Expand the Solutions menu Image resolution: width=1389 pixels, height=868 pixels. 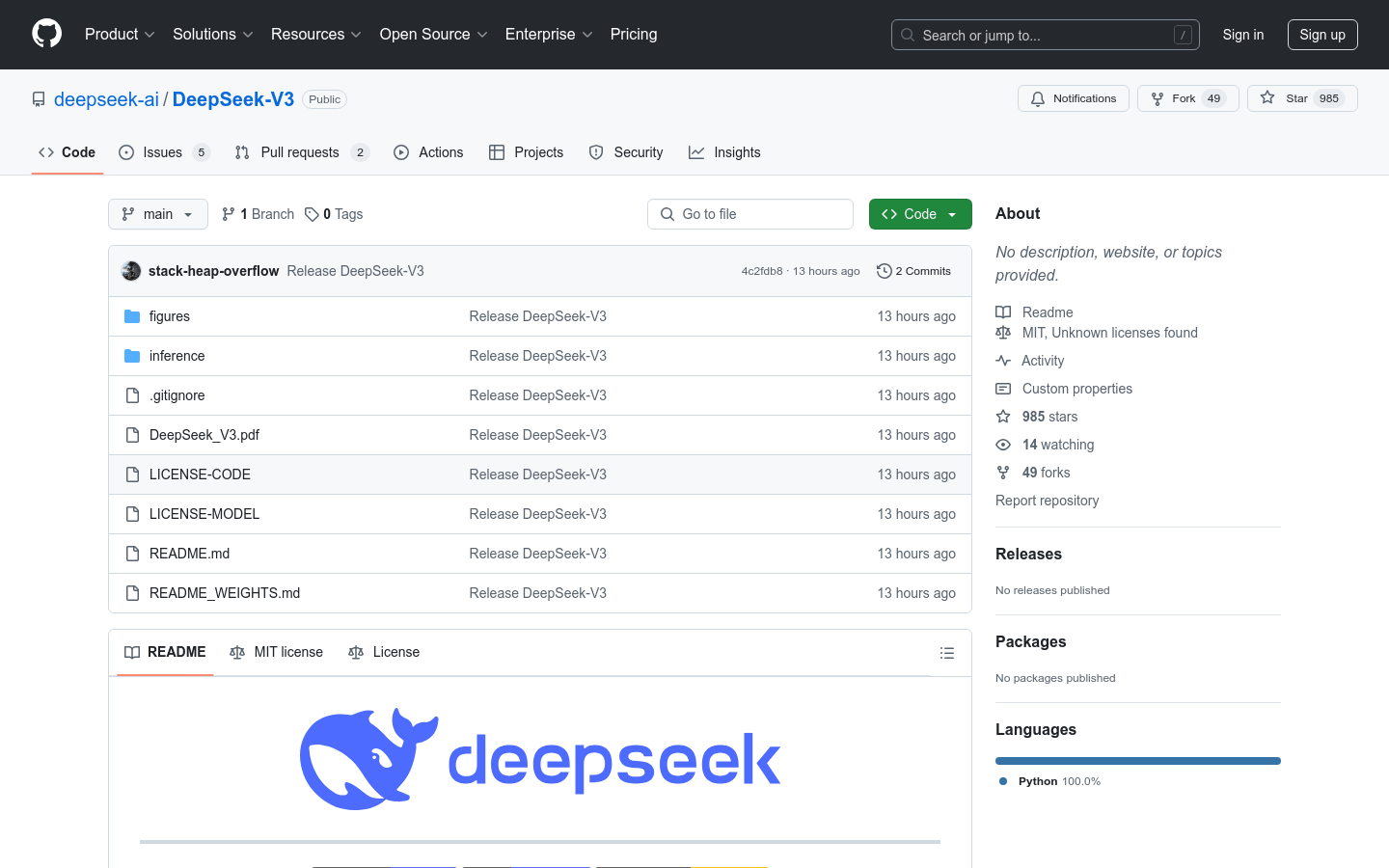pyautogui.click(x=213, y=35)
